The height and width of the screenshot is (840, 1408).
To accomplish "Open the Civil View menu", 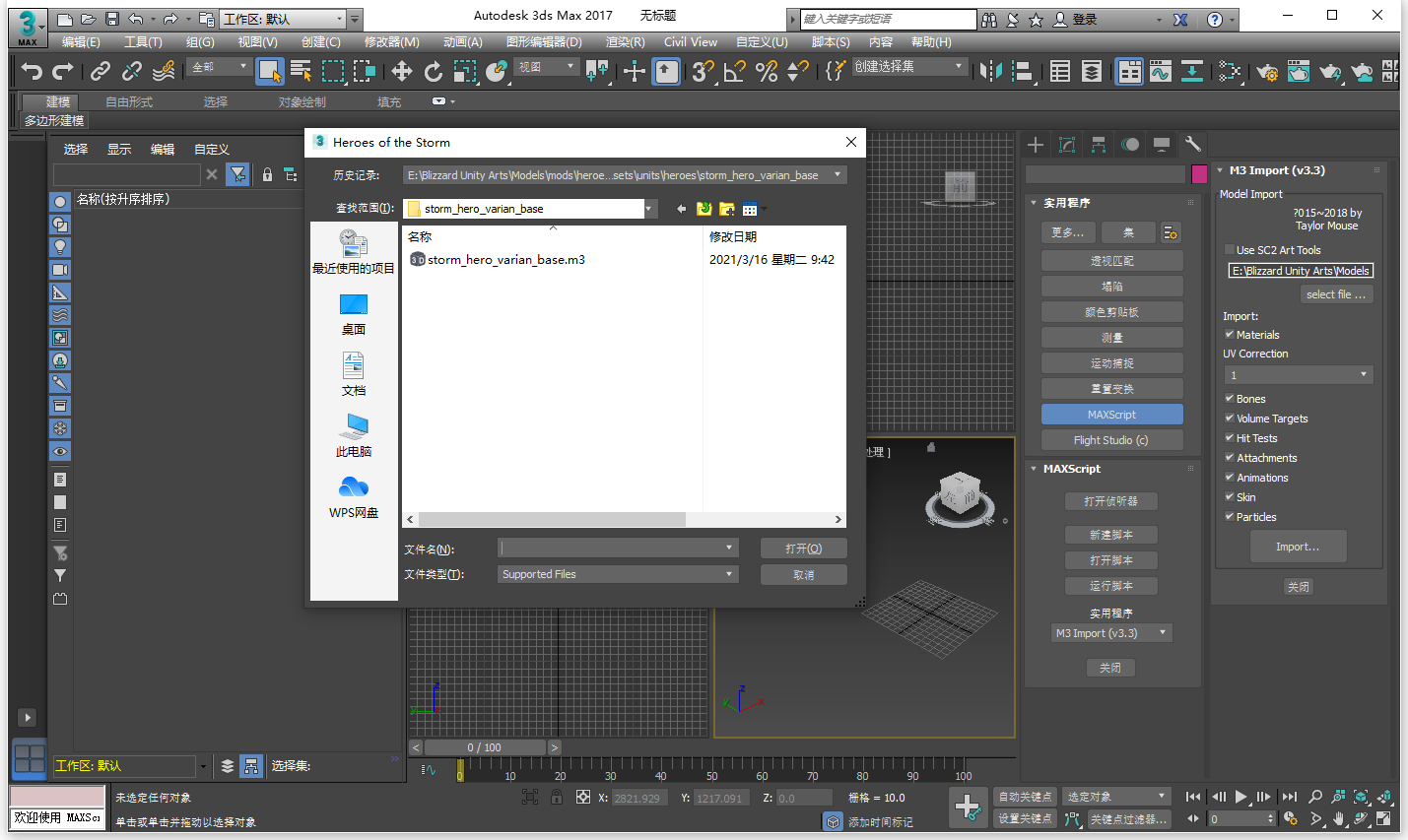I will click(691, 42).
